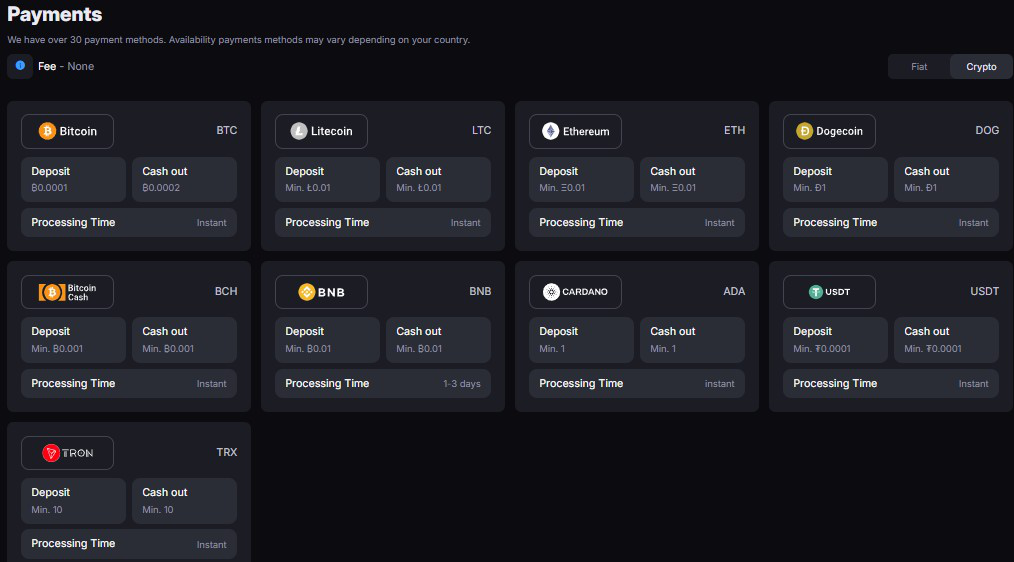1014x562 pixels.
Task: Open BNB Deposit box
Action: [x=327, y=340]
